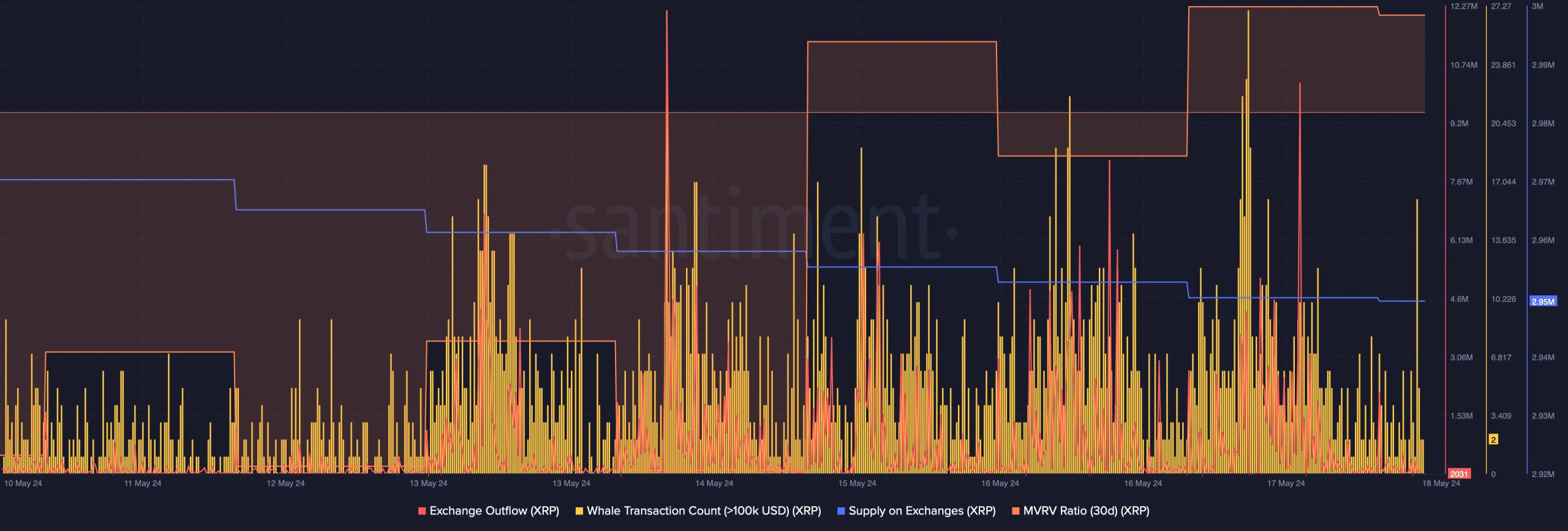Click the 10.226 axis value
The image size is (1568, 531).
1503,299
